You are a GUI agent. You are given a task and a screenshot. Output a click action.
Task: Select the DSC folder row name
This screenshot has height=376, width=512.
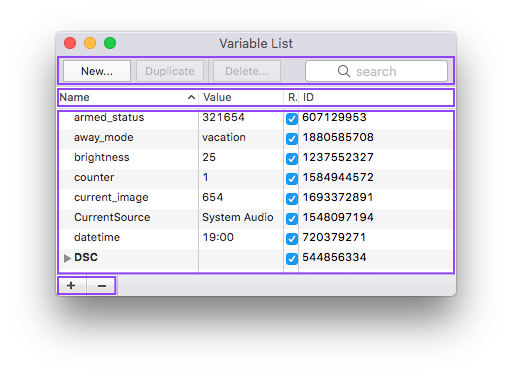tap(86, 257)
